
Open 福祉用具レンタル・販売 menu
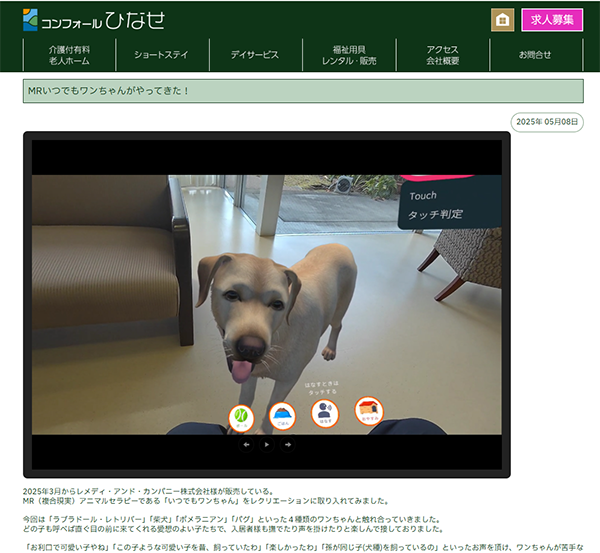click(349, 55)
